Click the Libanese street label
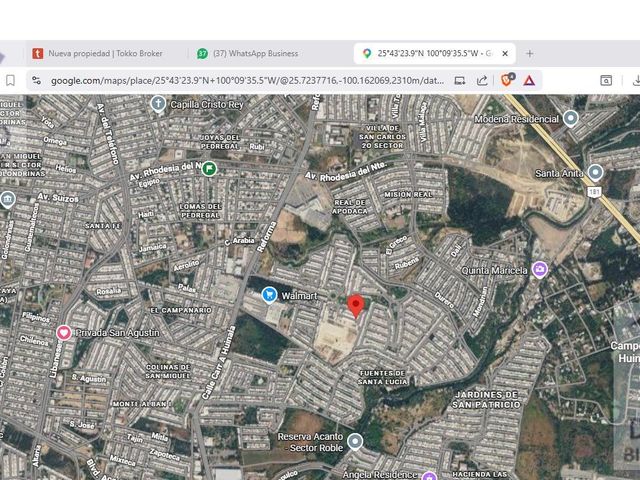The height and width of the screenshot is (480, 640). point(55,360)
